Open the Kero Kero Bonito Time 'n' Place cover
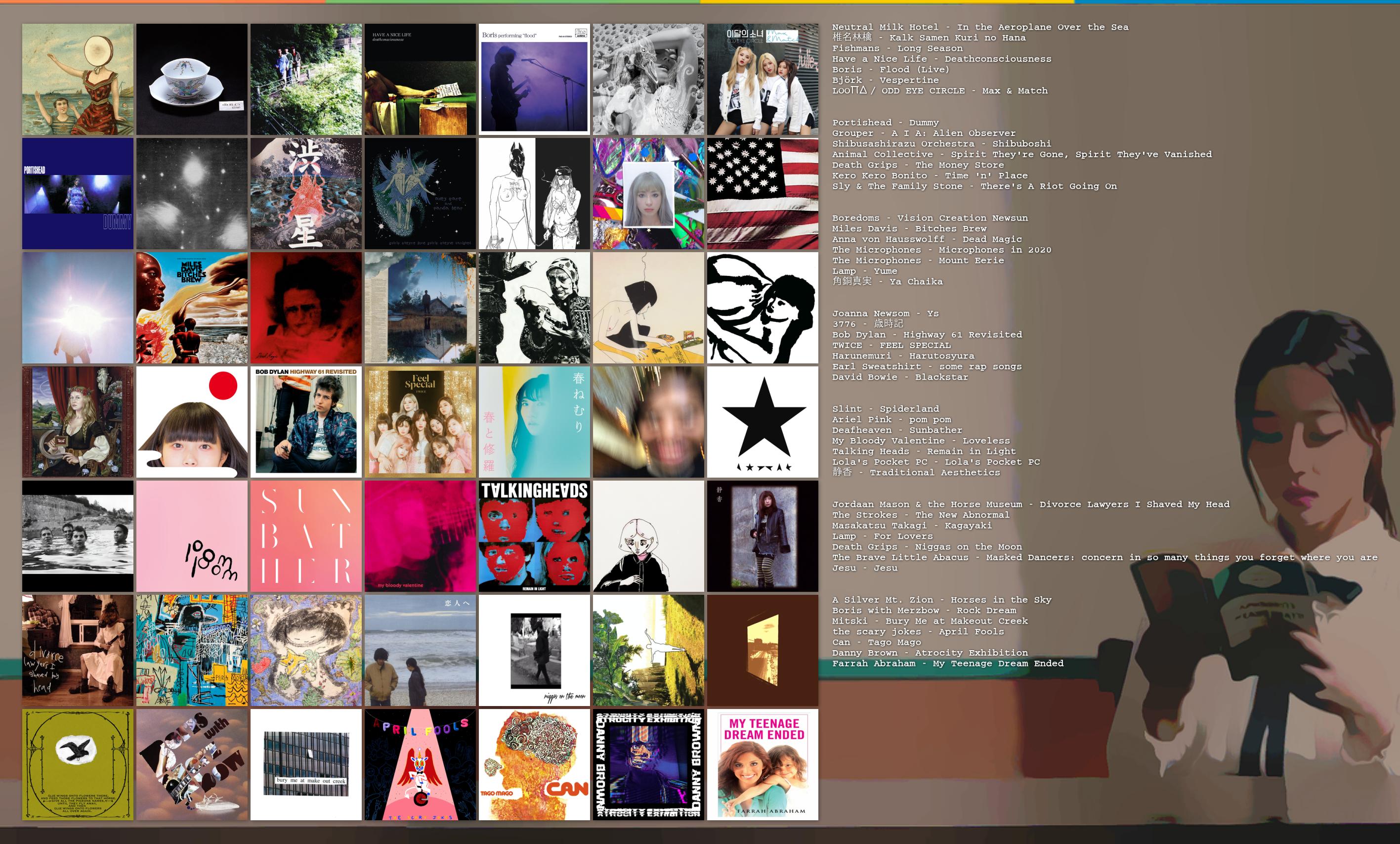The height and width of the screenshot is (844, 1400). pyautogui.click(x=649, y=193)
